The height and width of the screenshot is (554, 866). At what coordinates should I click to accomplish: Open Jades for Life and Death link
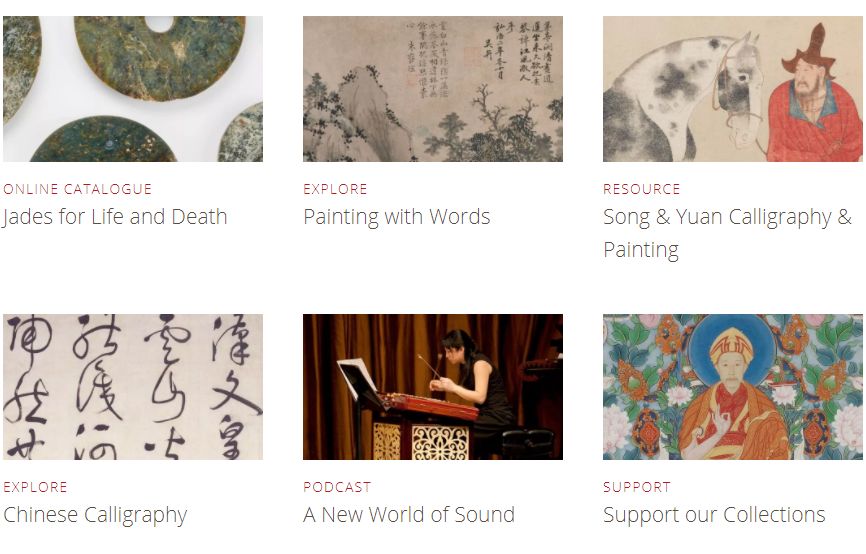pos(115,217)
